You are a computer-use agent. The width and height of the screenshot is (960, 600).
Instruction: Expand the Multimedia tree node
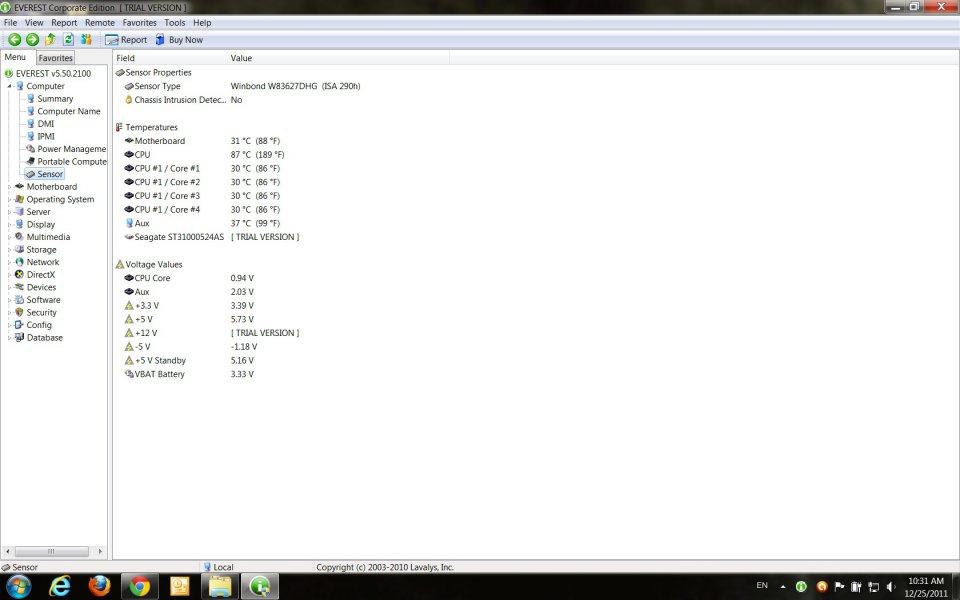coord(9,237)
